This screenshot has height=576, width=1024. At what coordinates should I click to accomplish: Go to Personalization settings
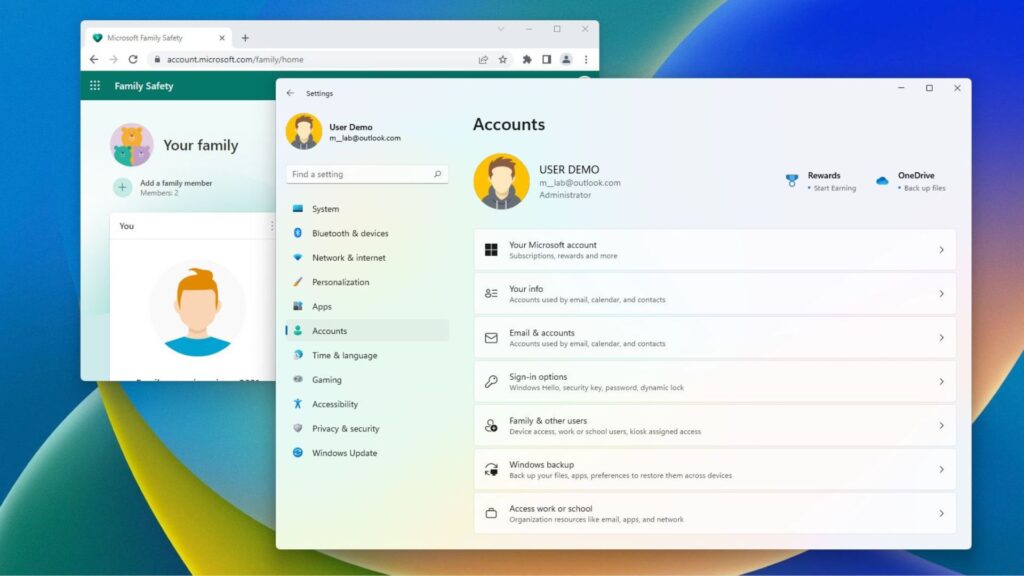click(367, 282)
